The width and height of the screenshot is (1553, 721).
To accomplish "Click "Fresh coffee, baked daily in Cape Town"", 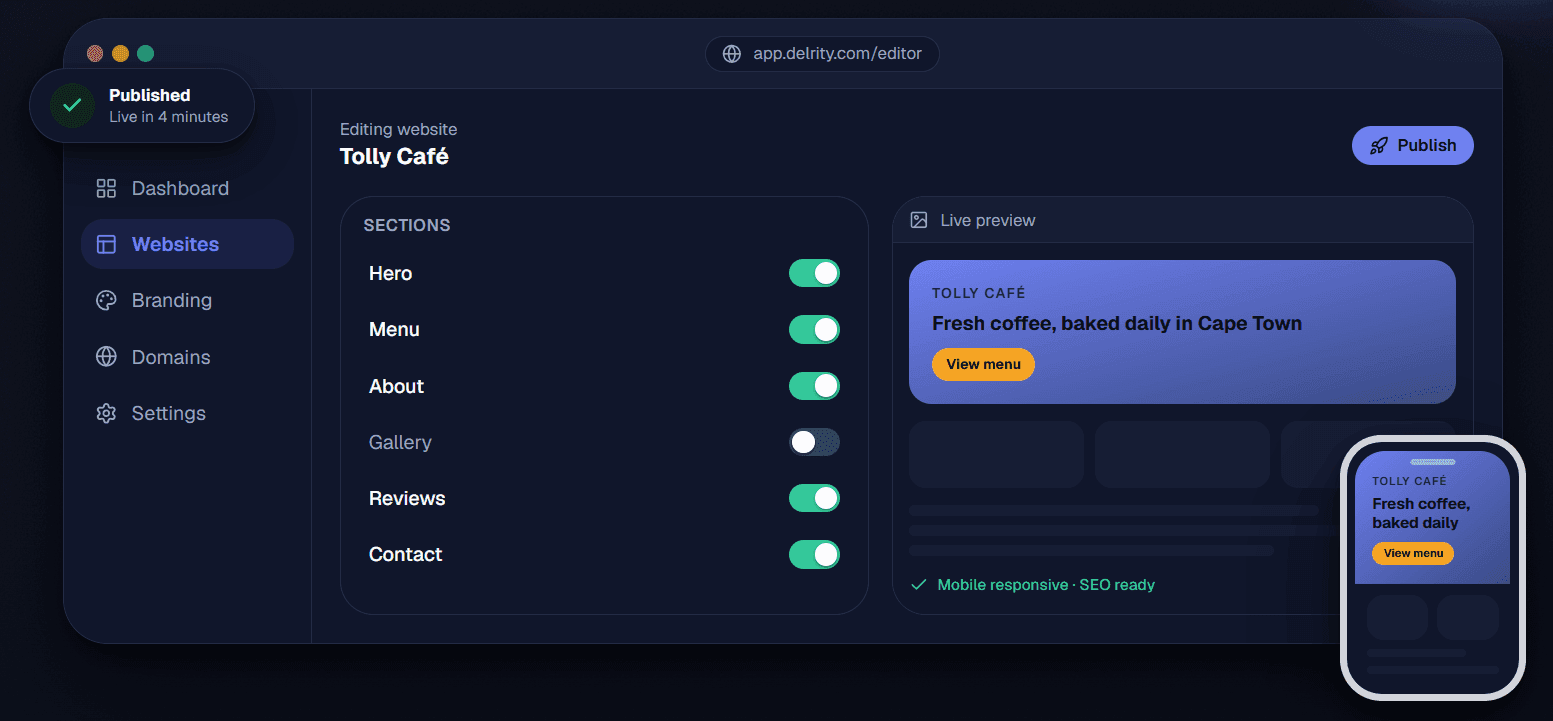I will (1117, 323).
